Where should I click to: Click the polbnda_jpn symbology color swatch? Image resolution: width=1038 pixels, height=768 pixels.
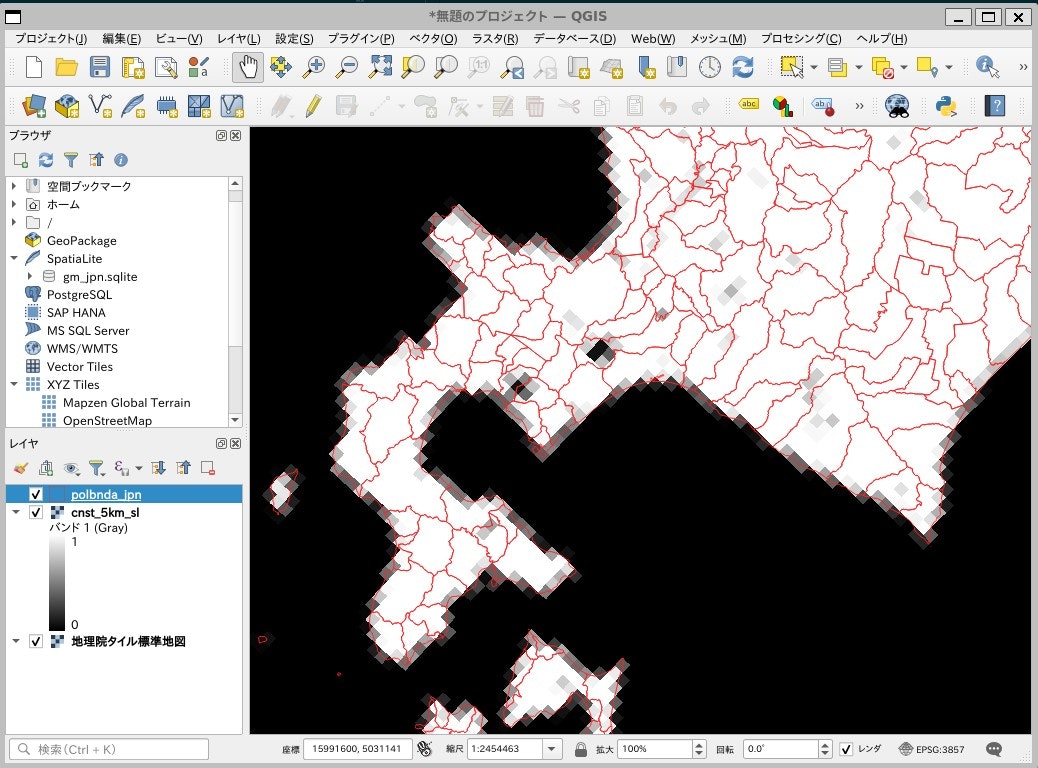[x=57, y=493]
